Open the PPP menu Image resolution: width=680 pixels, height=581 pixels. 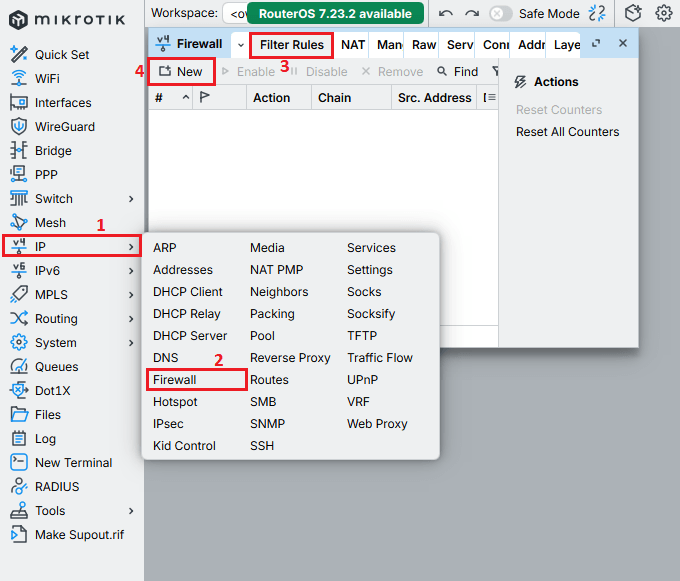click(x=34, y=174)
